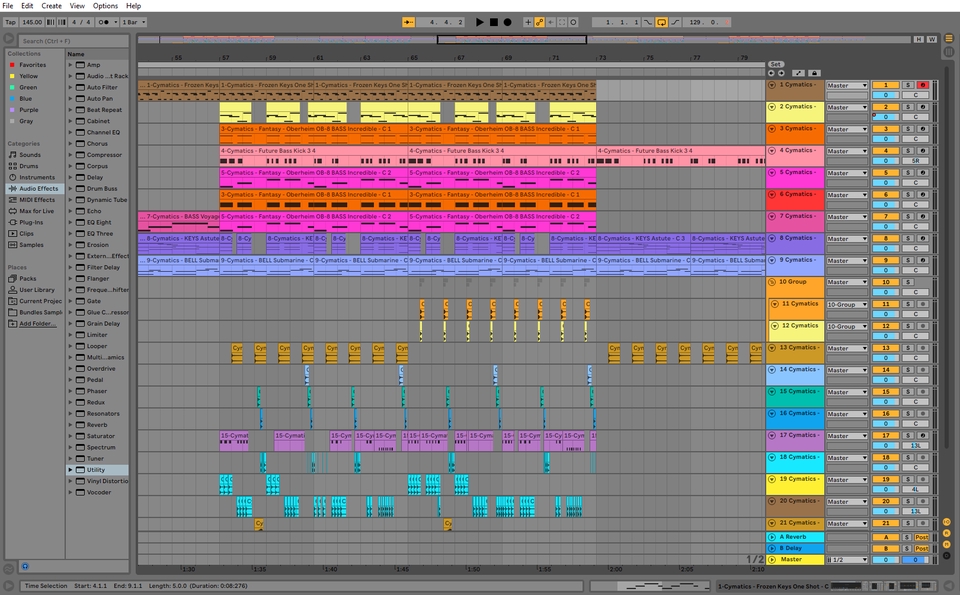Open Sounds category in browser
Image resolution: width=960 pixels, height=595 pixels.
coord(30,155)
